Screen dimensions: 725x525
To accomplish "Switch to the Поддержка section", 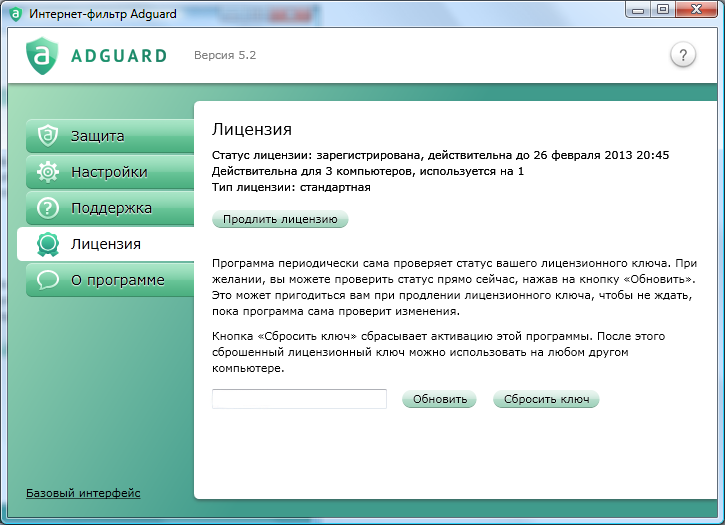I will pyautogui.click(x=110, y=208).
